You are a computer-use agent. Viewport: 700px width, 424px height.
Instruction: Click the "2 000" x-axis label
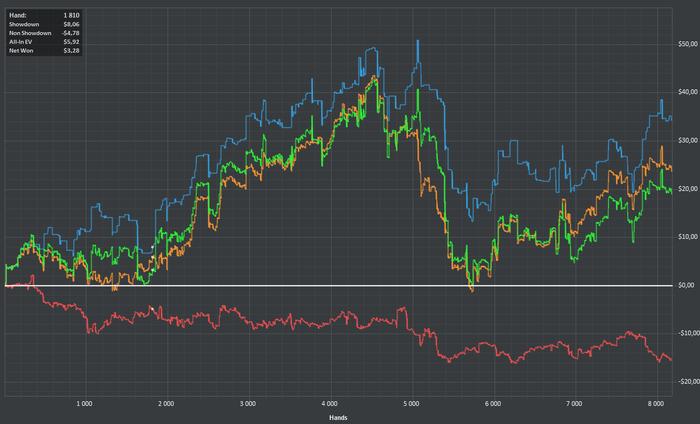tap(166, 404)
